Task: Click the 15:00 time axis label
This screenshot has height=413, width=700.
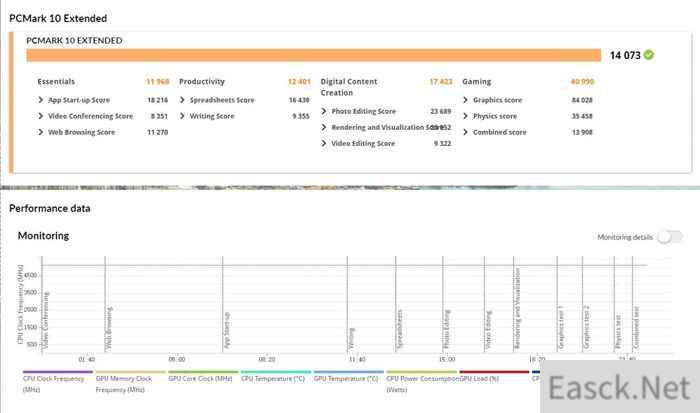Action: [447, 359]
